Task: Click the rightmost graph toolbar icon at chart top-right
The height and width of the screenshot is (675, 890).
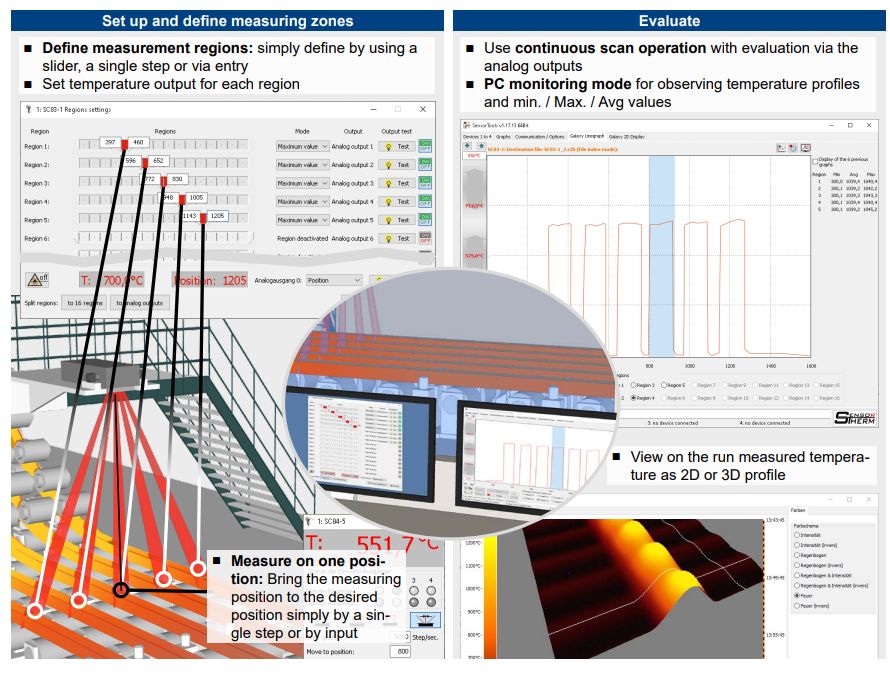Action: click(x=805, y=147)
